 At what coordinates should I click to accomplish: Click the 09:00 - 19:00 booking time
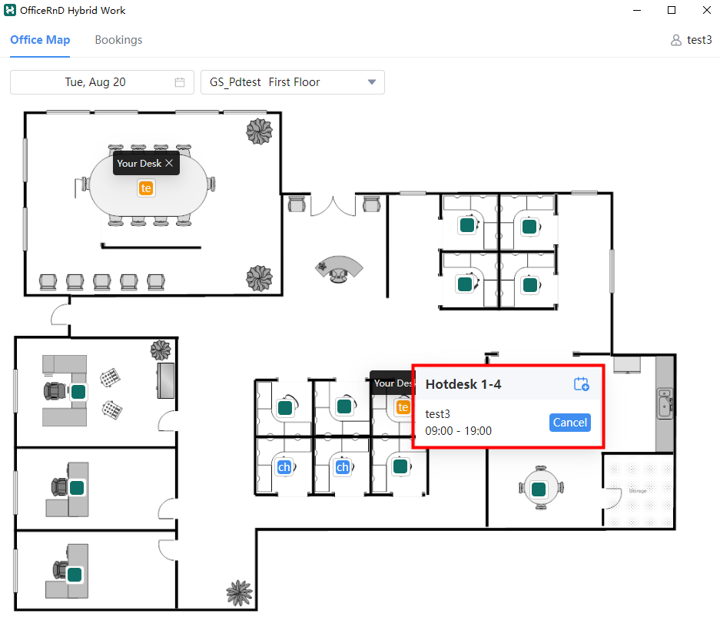click(x=458, y=431)
